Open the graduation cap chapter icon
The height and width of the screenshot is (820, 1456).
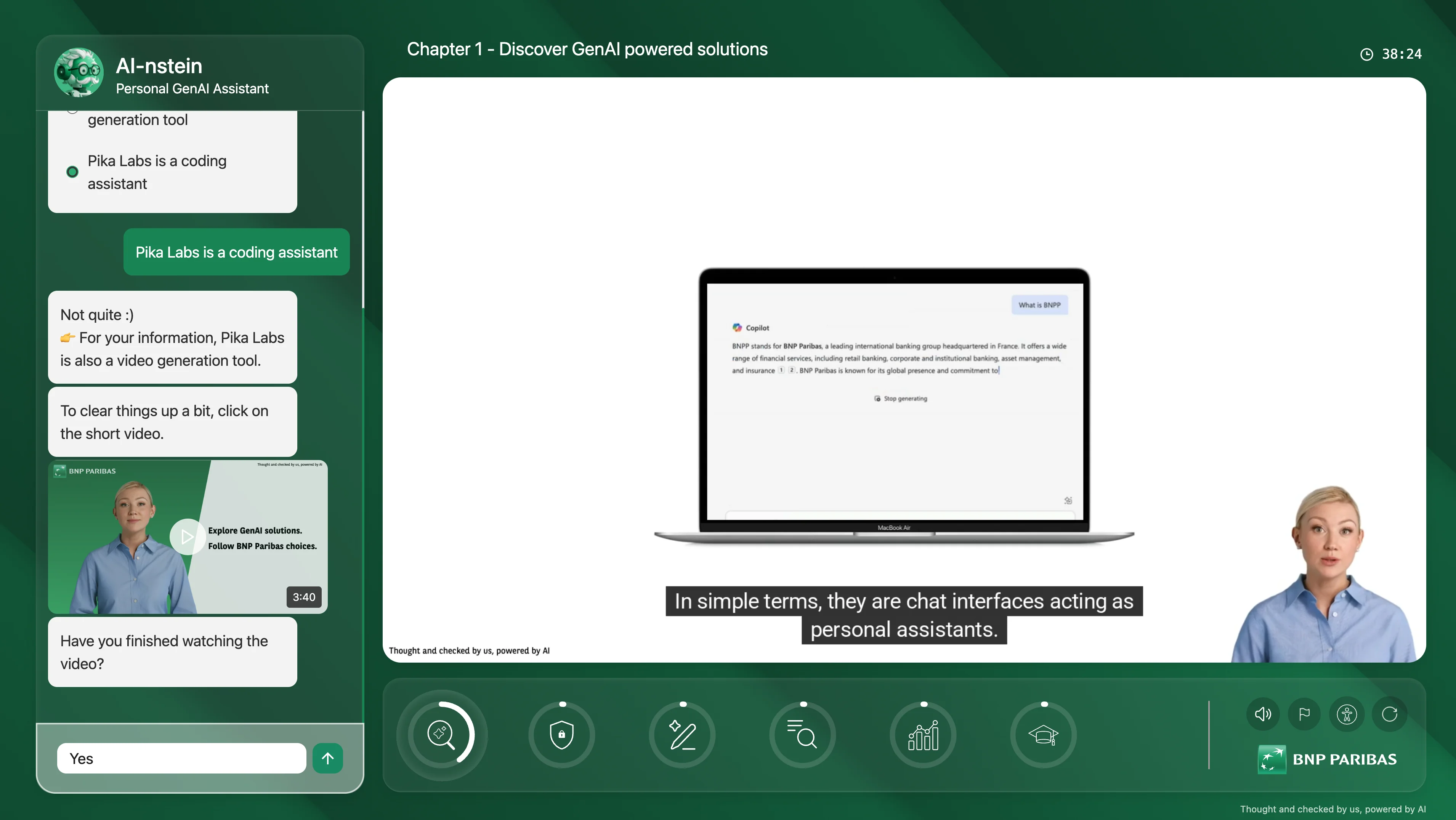coord(1043,735)
